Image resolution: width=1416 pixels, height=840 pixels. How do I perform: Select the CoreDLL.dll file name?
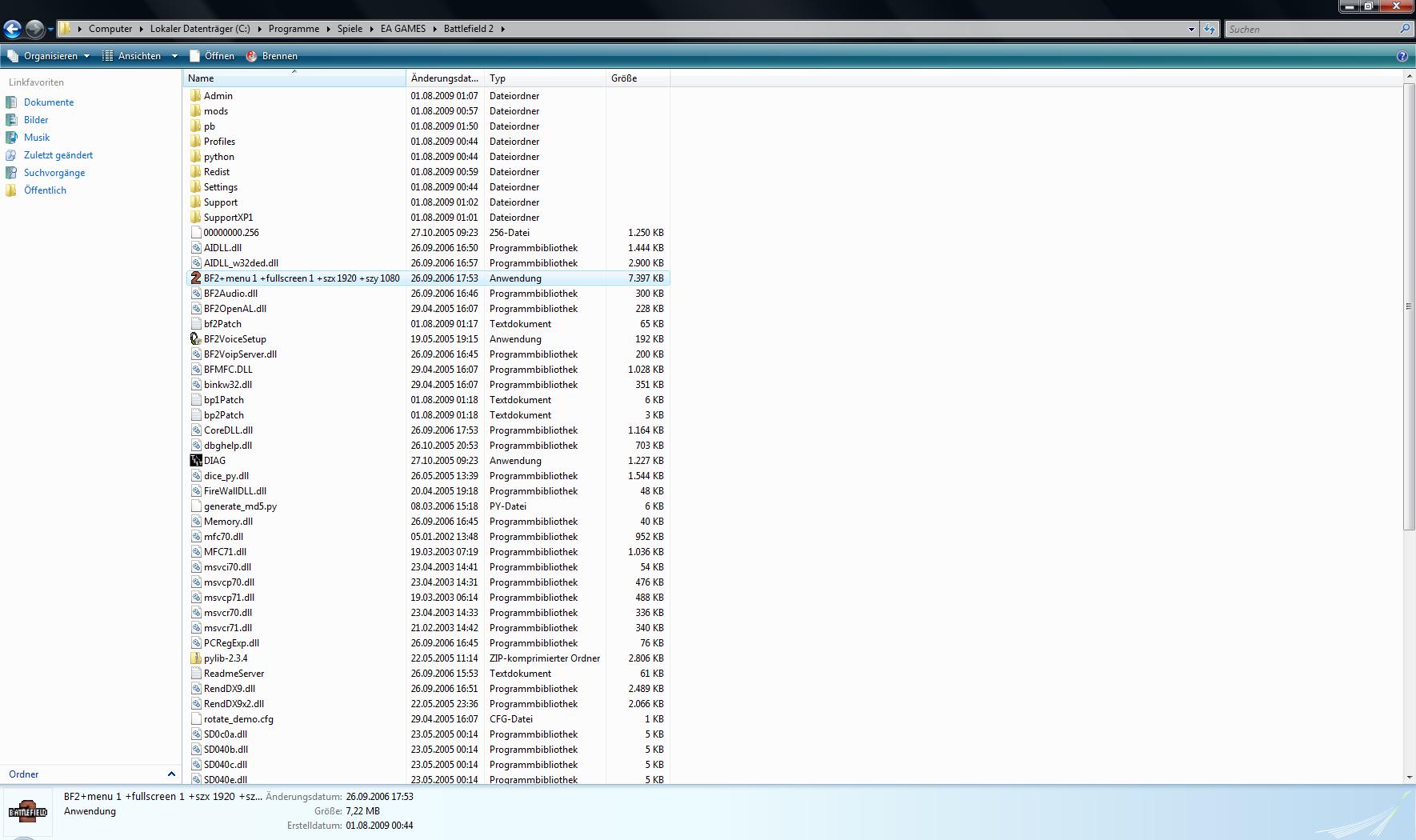[228, 430]
